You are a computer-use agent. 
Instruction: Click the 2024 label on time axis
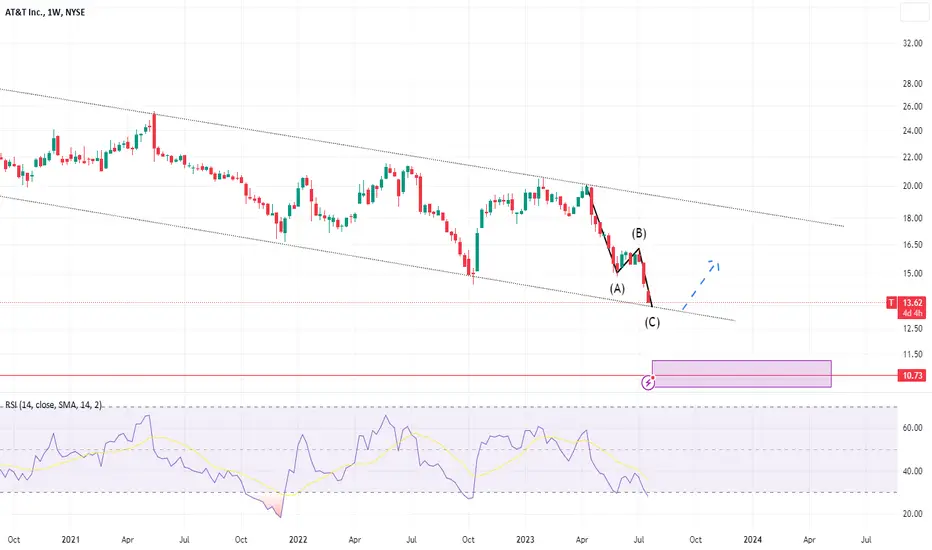coord(752,540)
